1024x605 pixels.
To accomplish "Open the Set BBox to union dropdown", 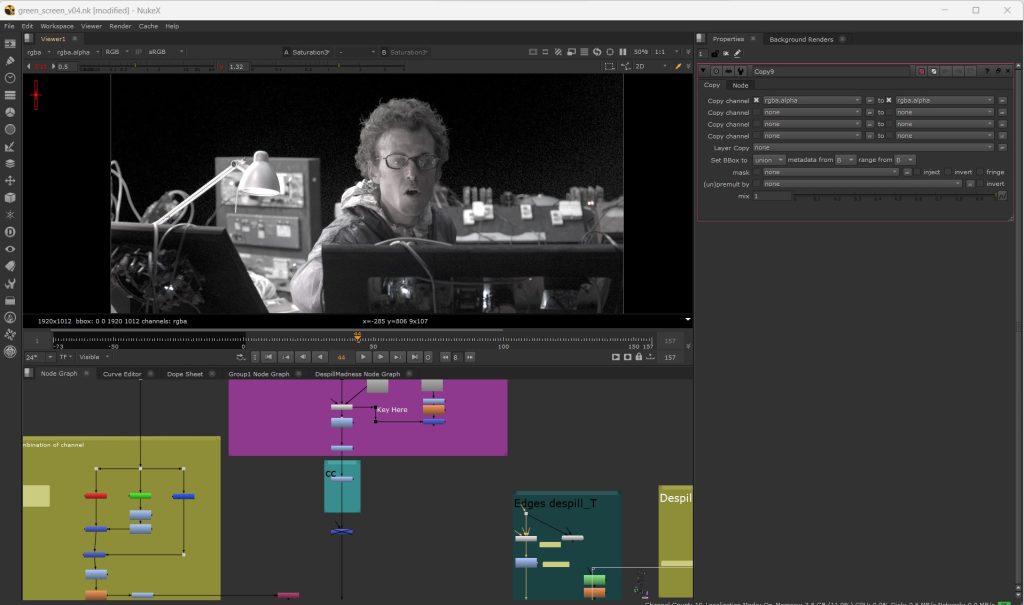I will tap(769, 160).
